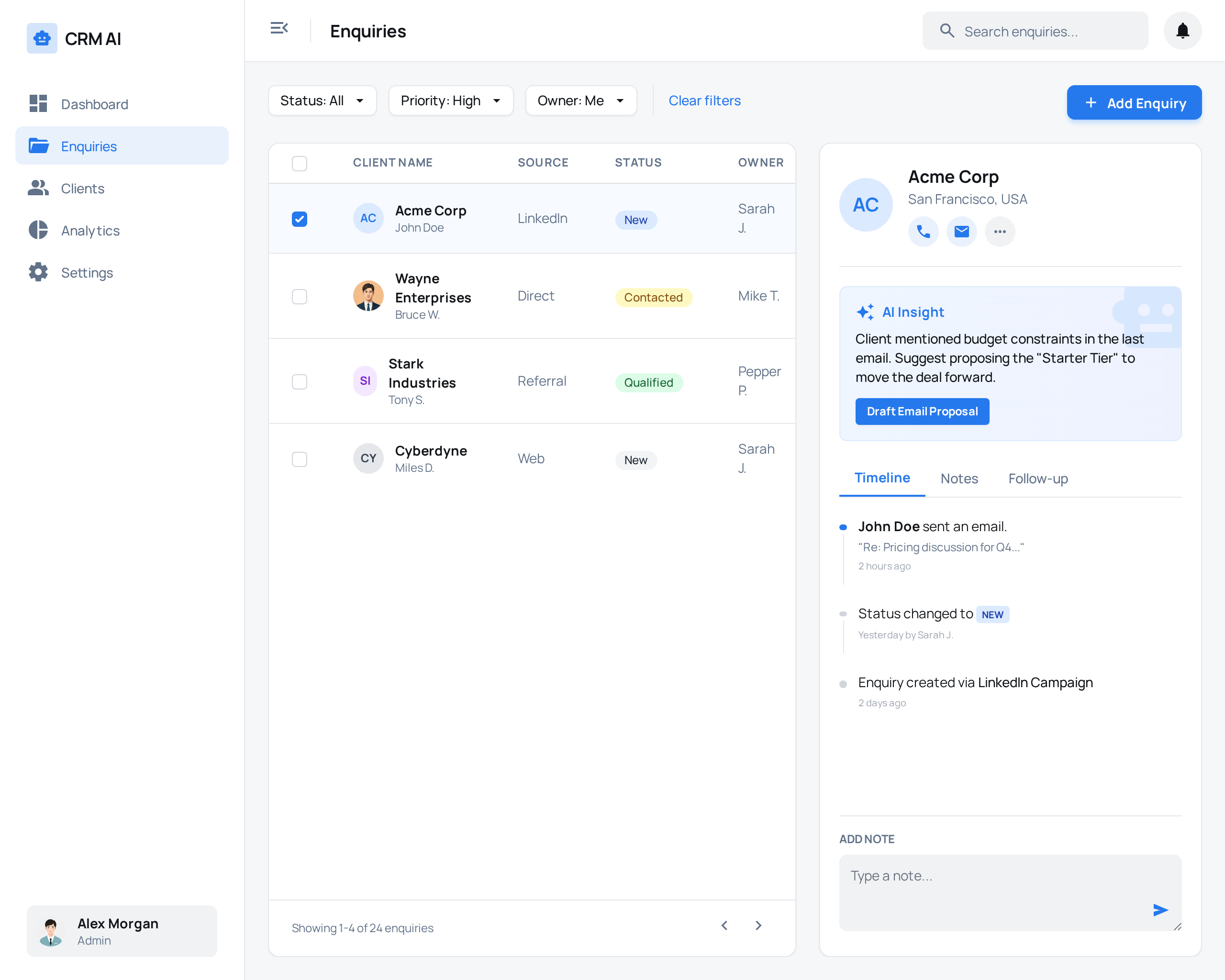This screenshot has width=1225, height=980.
Task: Click the Enquiries folder icon in the sidebar
Action: pos(38,146)
